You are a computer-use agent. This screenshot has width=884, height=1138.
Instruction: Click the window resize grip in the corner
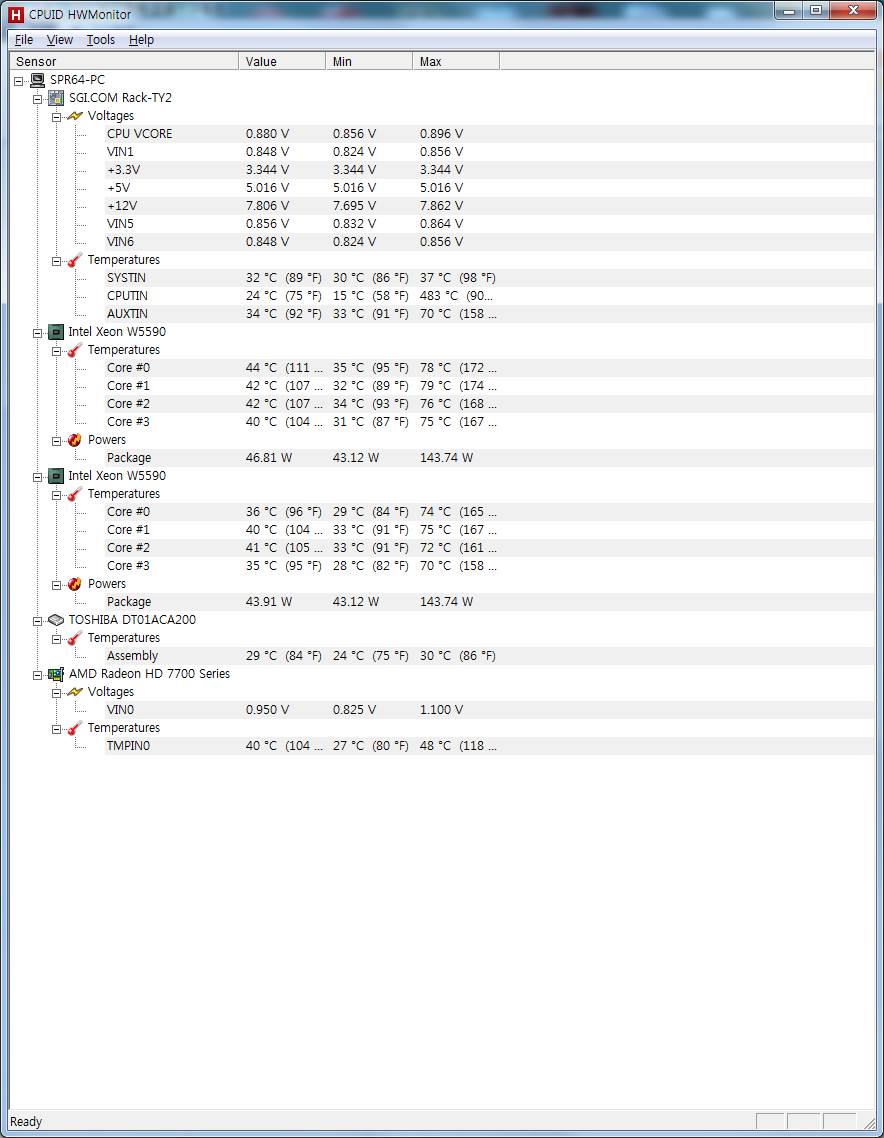(x=869, y=1123)
